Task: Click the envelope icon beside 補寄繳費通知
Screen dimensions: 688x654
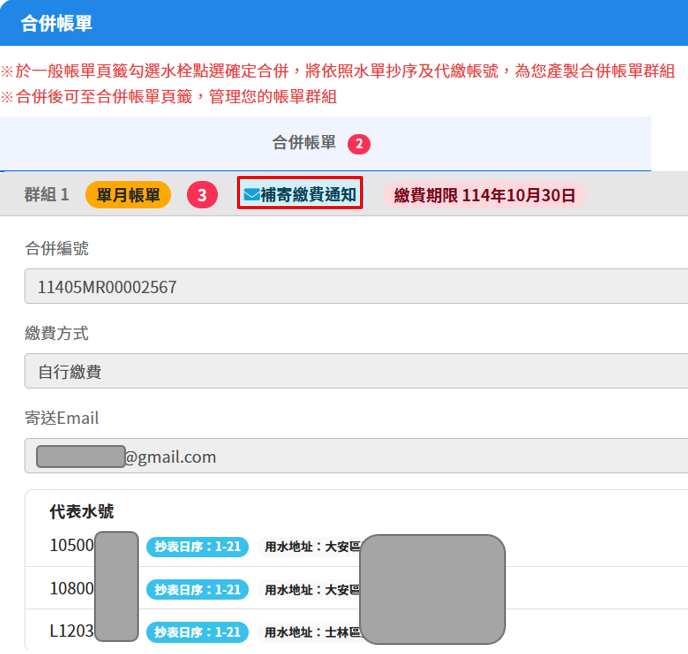Action: click(251, 194)
